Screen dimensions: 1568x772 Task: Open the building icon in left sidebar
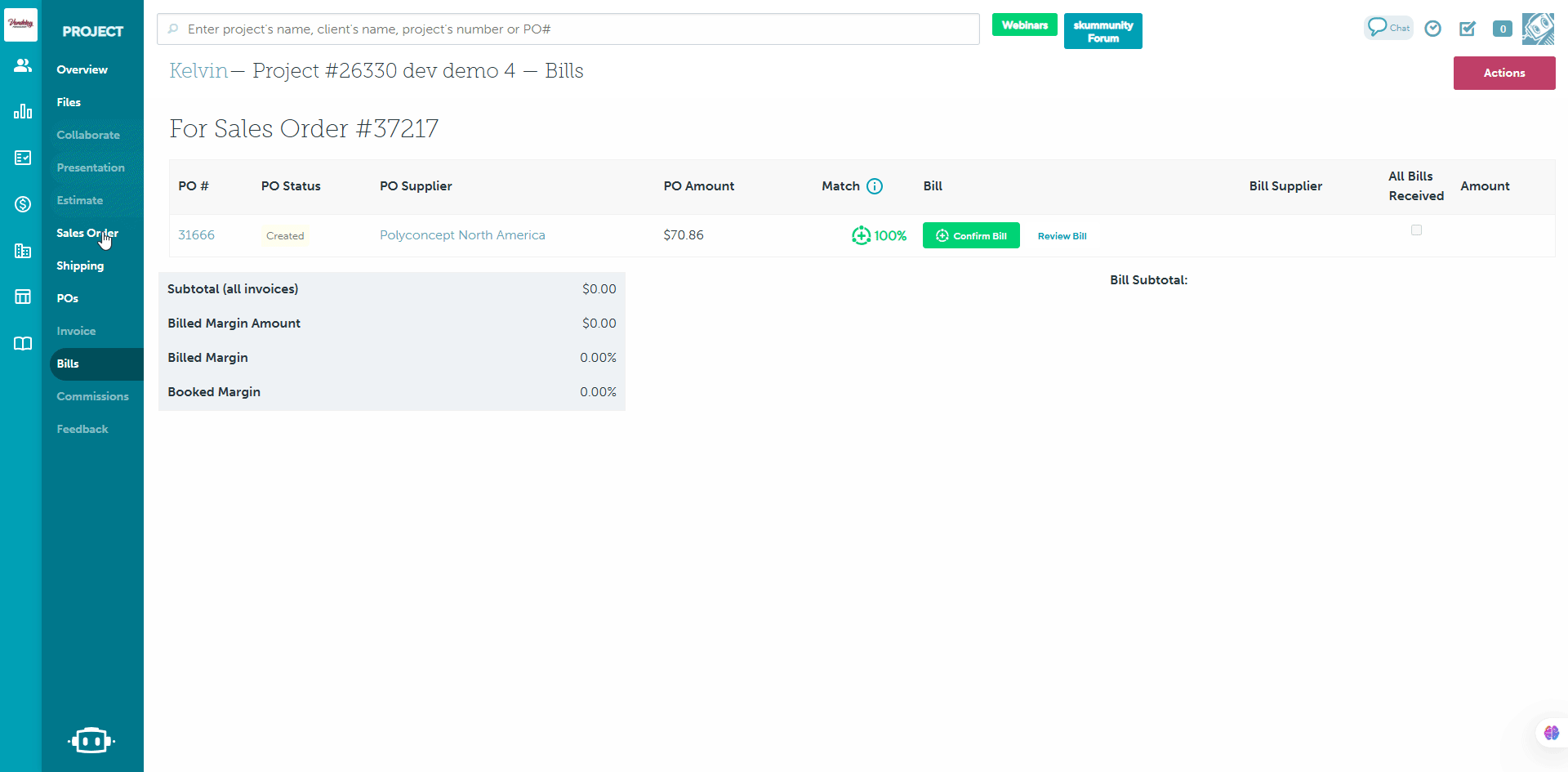tap(23, 251)
